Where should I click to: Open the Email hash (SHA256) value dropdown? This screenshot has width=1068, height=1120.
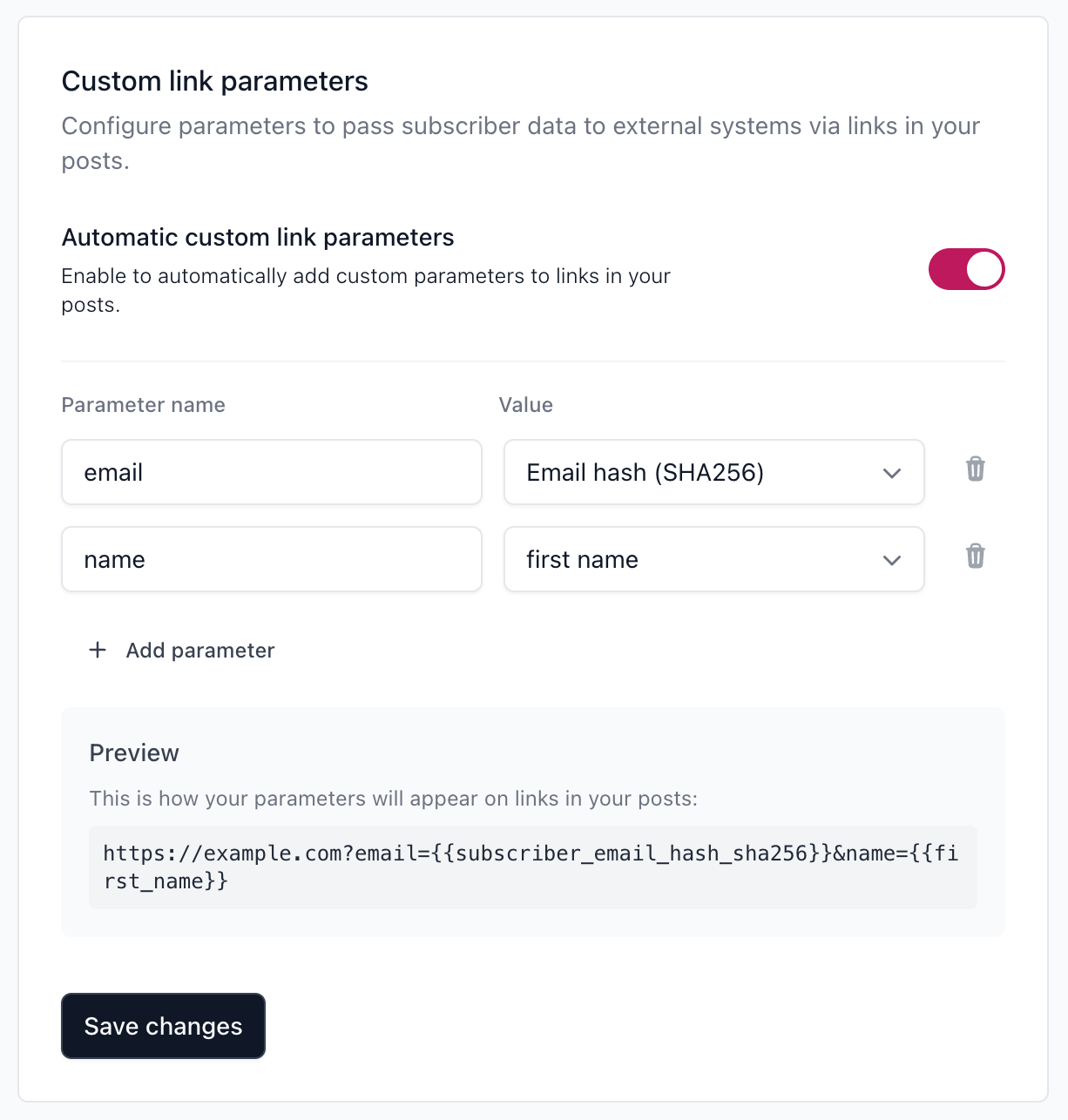(713, 472)
